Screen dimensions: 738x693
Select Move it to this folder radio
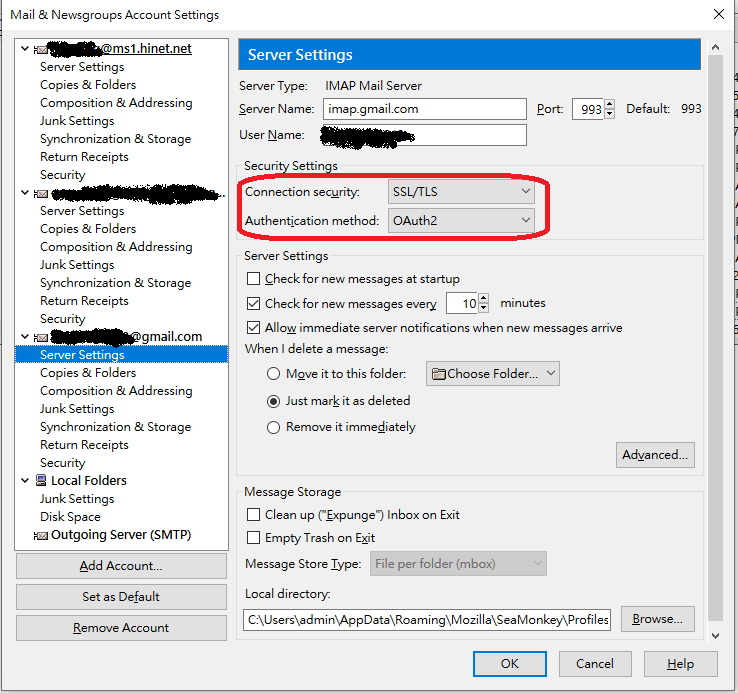coord(273,374)
